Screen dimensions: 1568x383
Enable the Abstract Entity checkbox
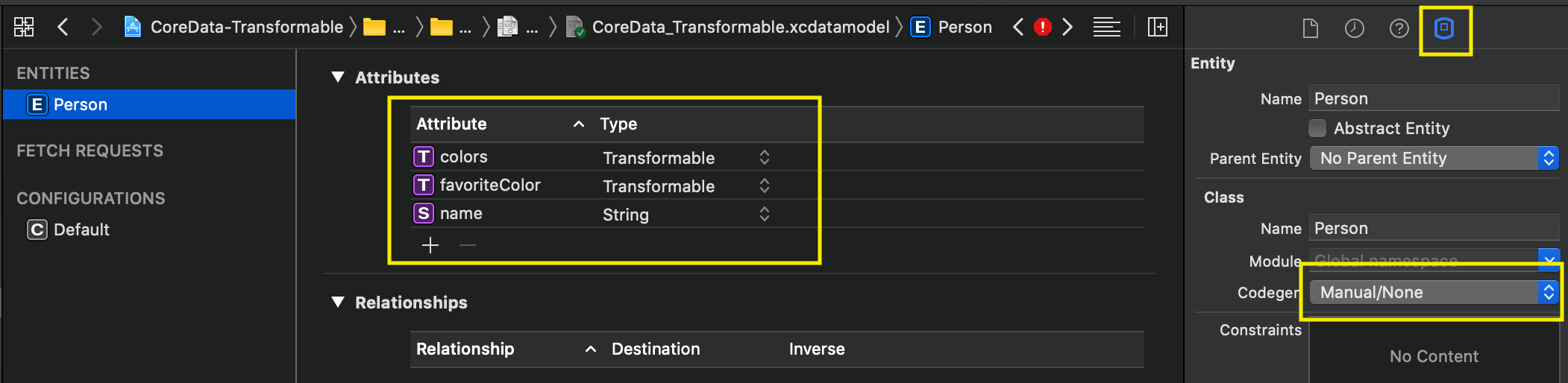pyautogui.click(x=1317, y=128)
